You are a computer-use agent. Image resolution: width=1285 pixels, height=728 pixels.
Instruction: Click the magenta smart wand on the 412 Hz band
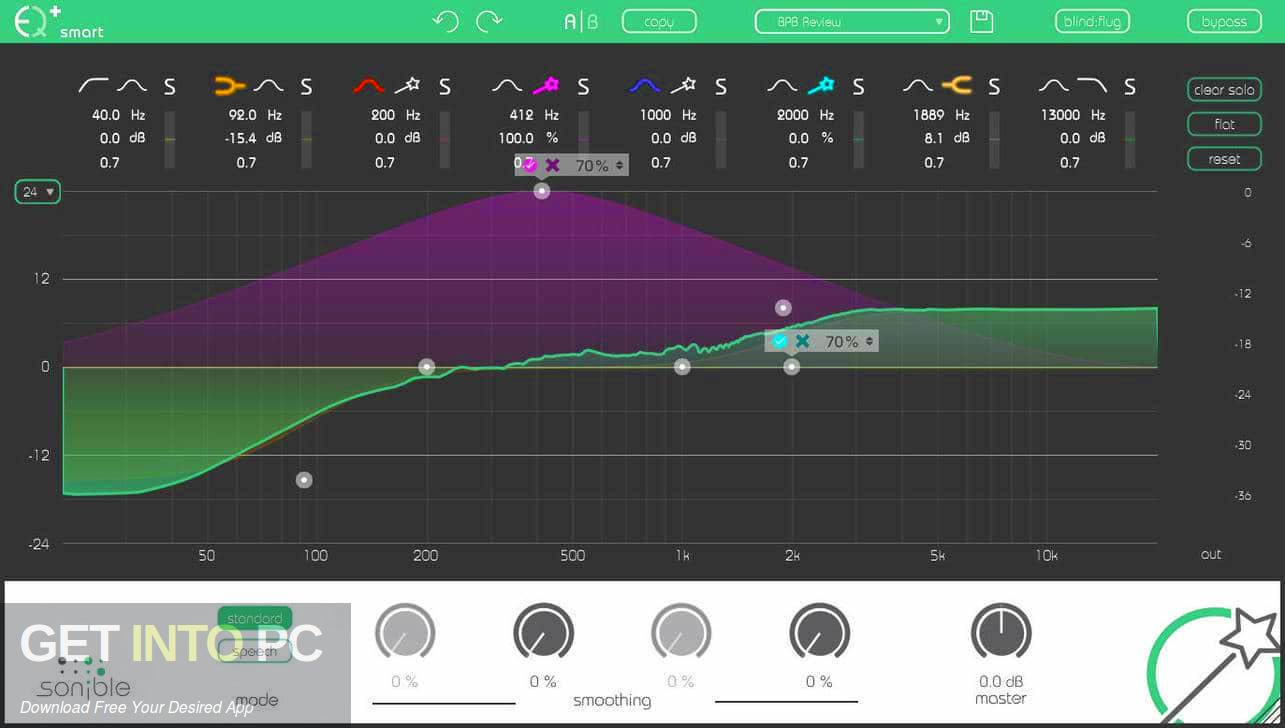point(545,87)
